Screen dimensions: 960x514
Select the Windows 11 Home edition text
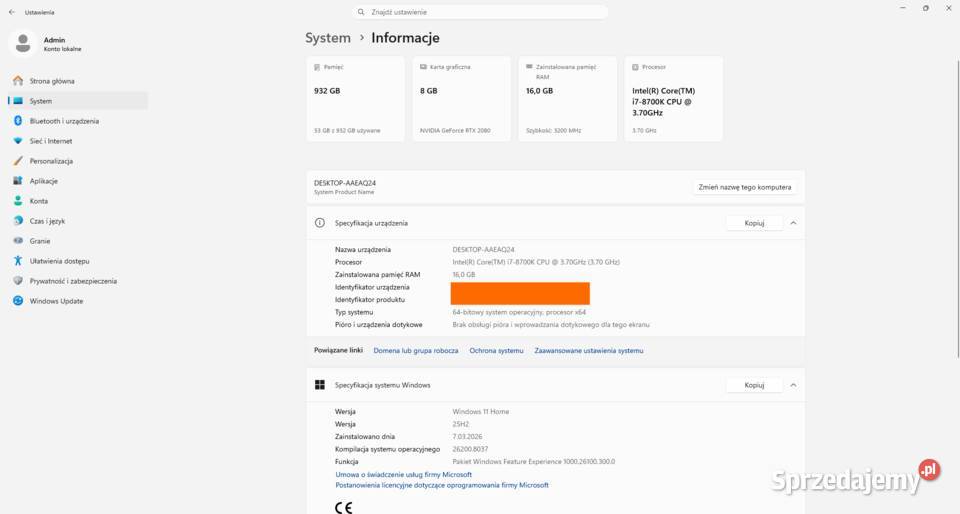tap(481, 412)
